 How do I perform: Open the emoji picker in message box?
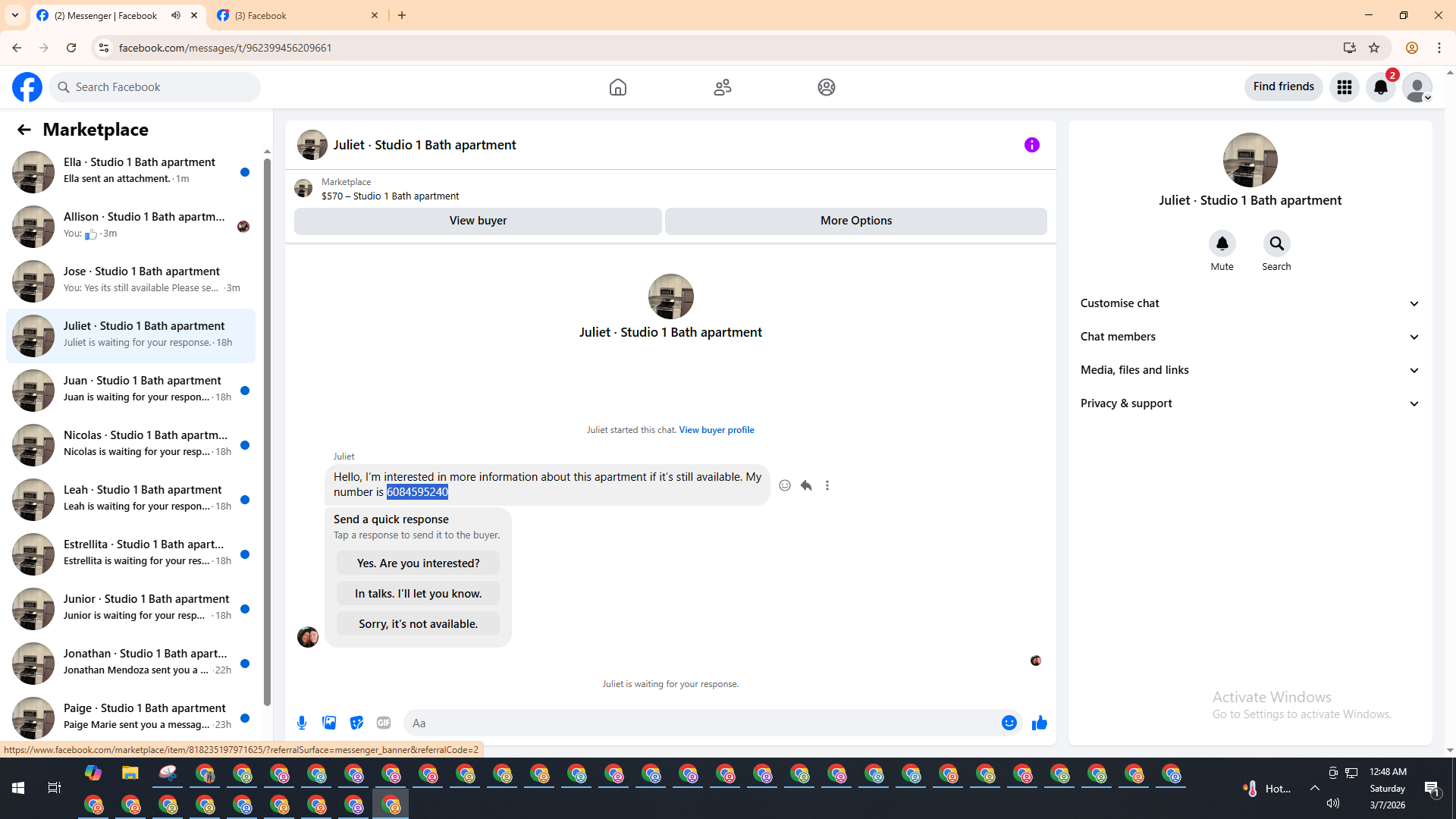[1009, 723]
